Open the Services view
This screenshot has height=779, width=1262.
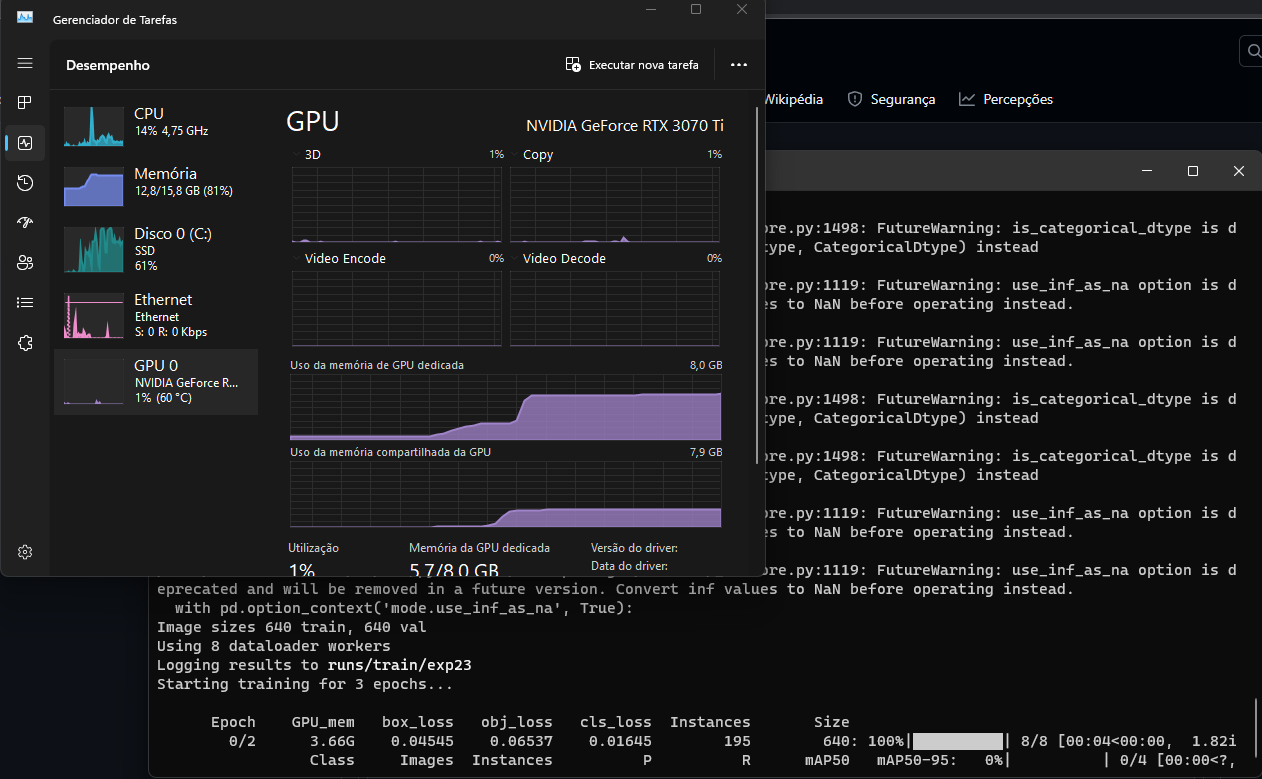25,343
